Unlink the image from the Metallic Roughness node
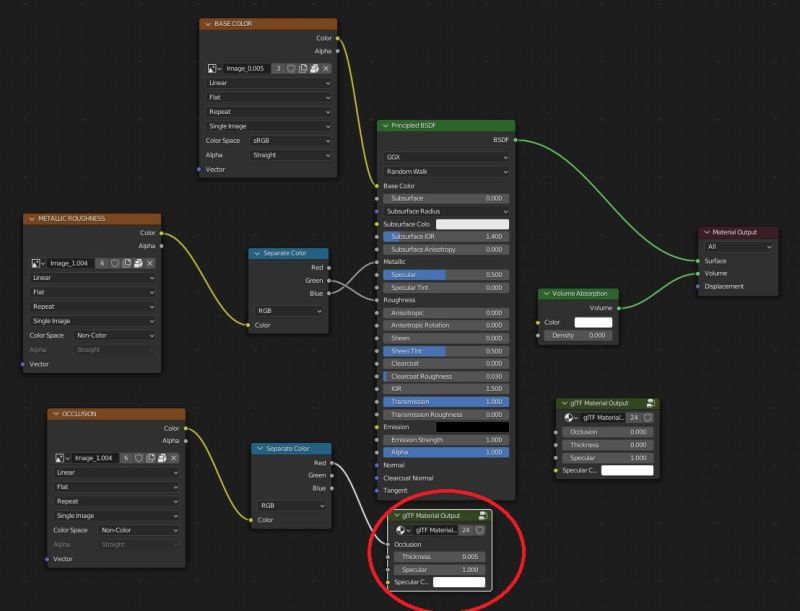800x611 pixels. [x=150, y=263]
